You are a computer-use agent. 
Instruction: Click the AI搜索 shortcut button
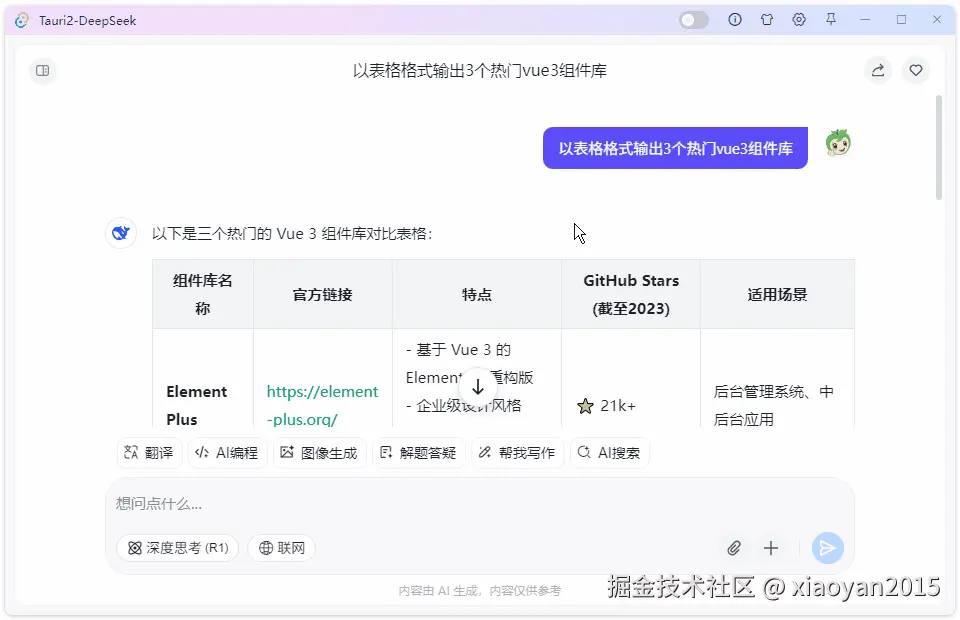pos(609,453)
